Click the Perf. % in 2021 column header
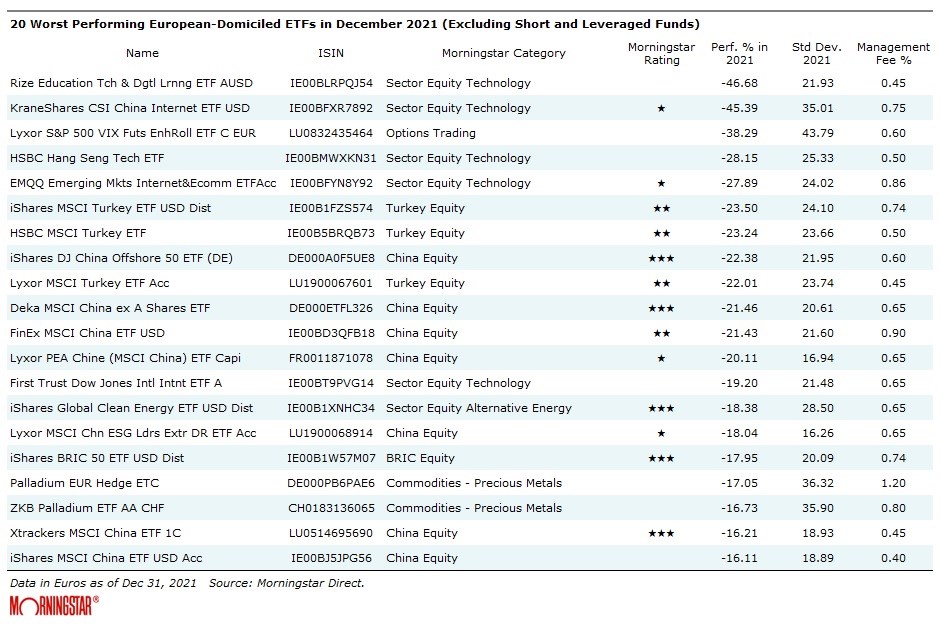940x626 pixels. (x=739, y=53)
